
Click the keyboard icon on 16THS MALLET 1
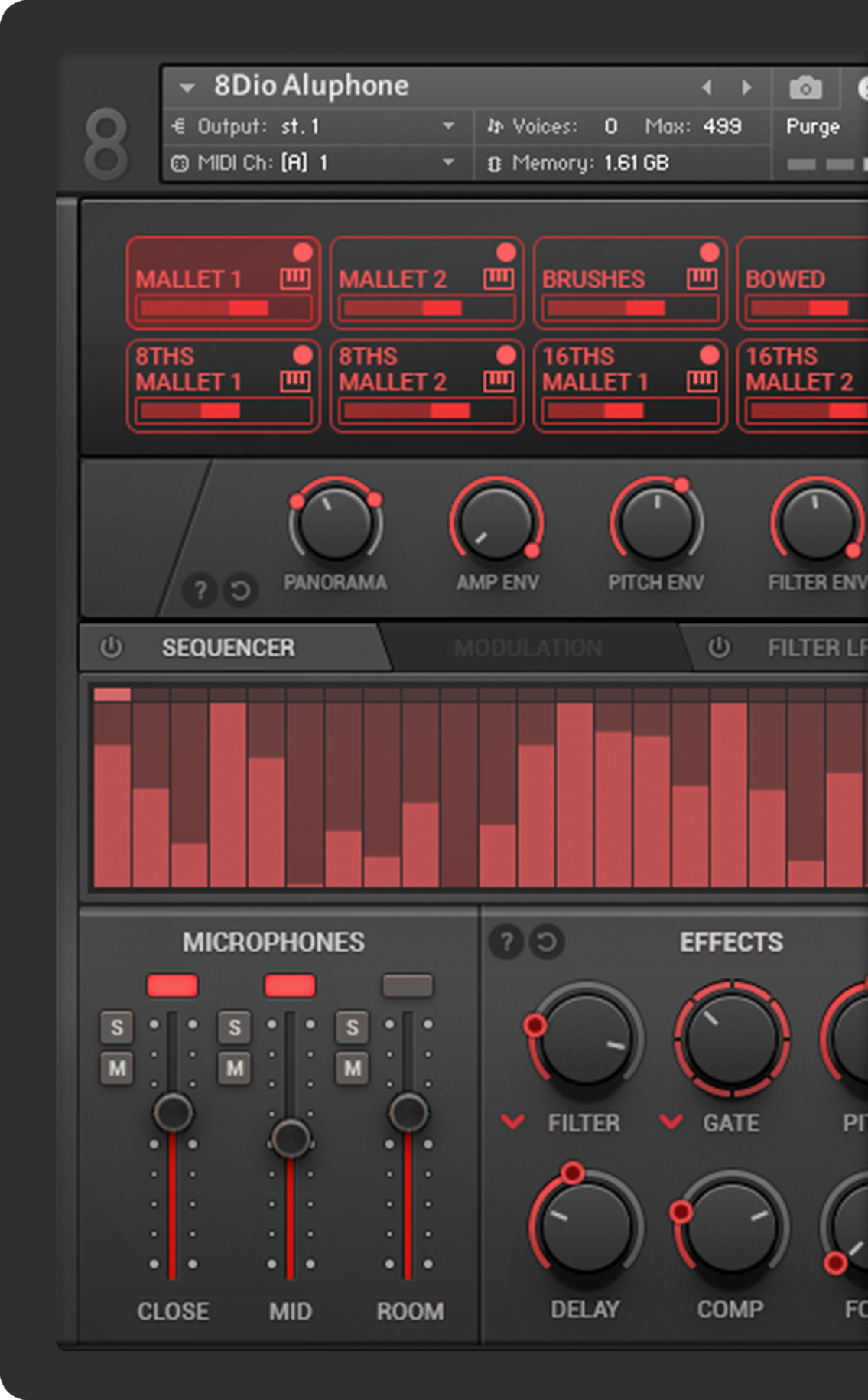[x=702, y=381]
